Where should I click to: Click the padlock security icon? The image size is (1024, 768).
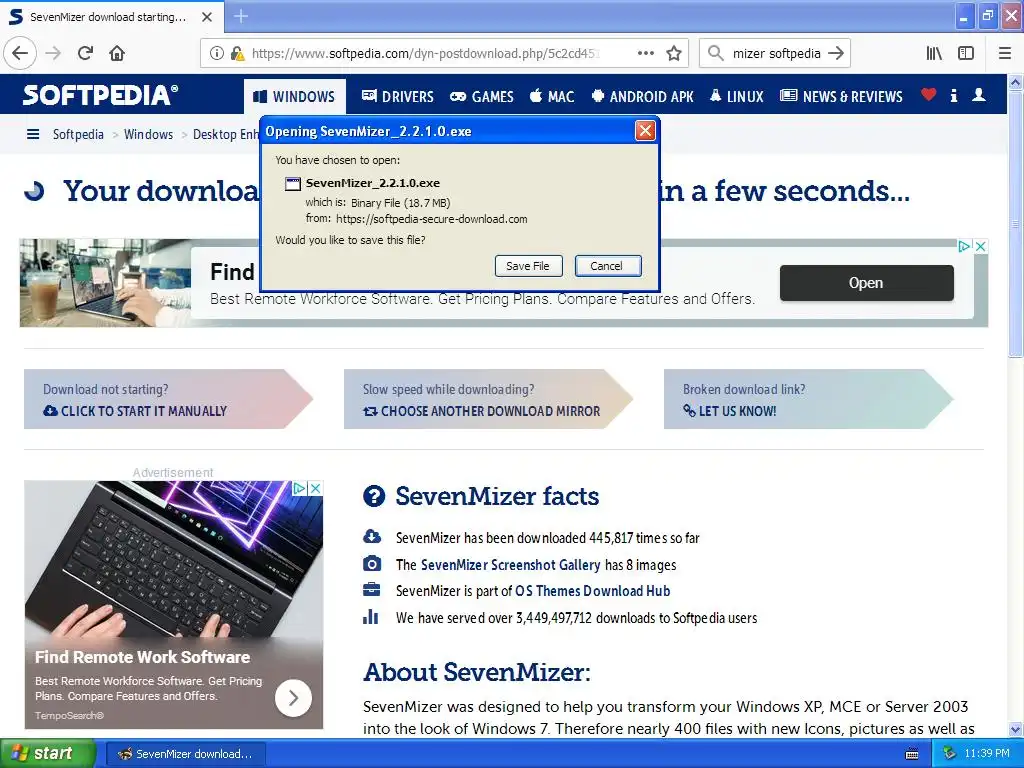pyautogui.click(x=237, y=53)
